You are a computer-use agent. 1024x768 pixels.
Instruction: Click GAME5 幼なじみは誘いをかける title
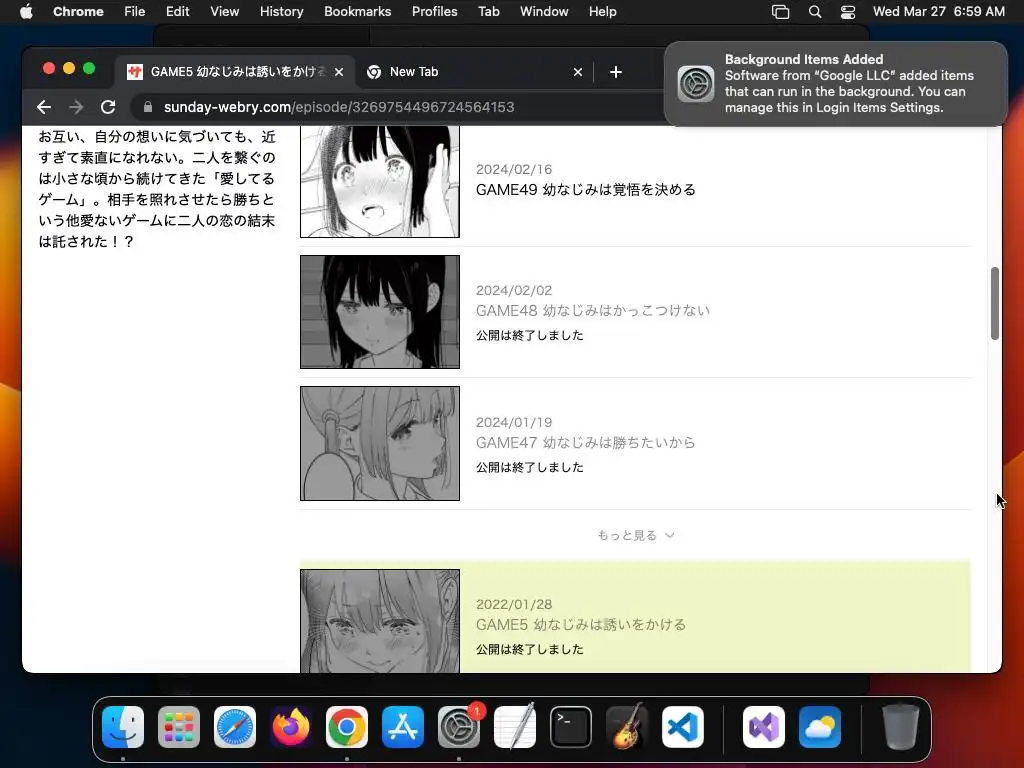click(581, 624)
